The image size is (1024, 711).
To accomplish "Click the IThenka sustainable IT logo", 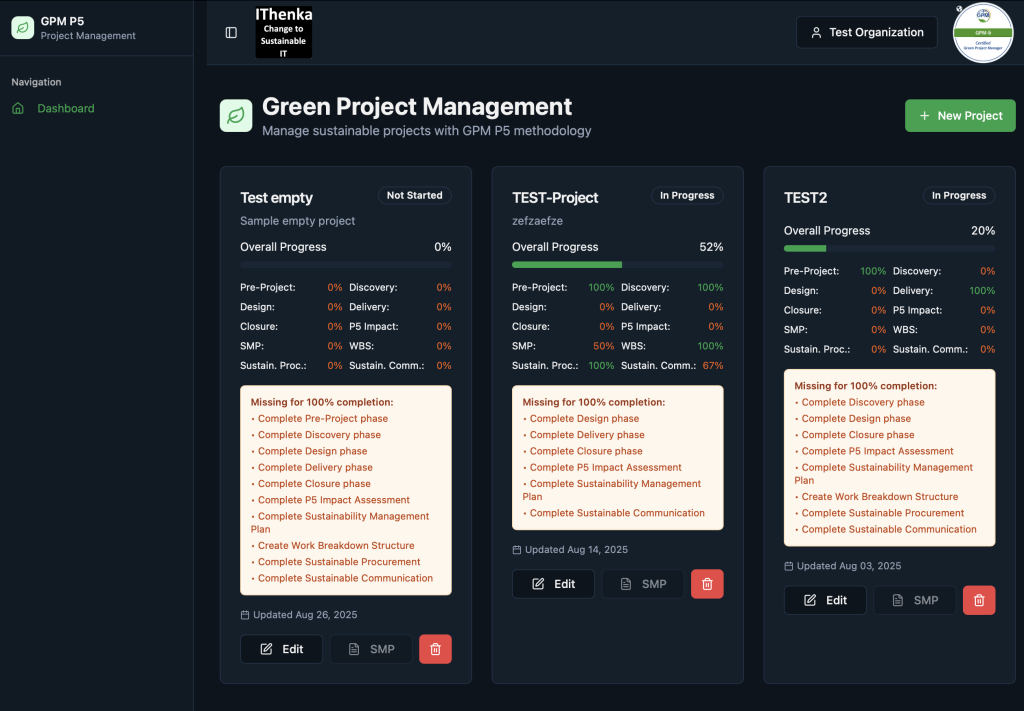I will (x=284, y=32).
